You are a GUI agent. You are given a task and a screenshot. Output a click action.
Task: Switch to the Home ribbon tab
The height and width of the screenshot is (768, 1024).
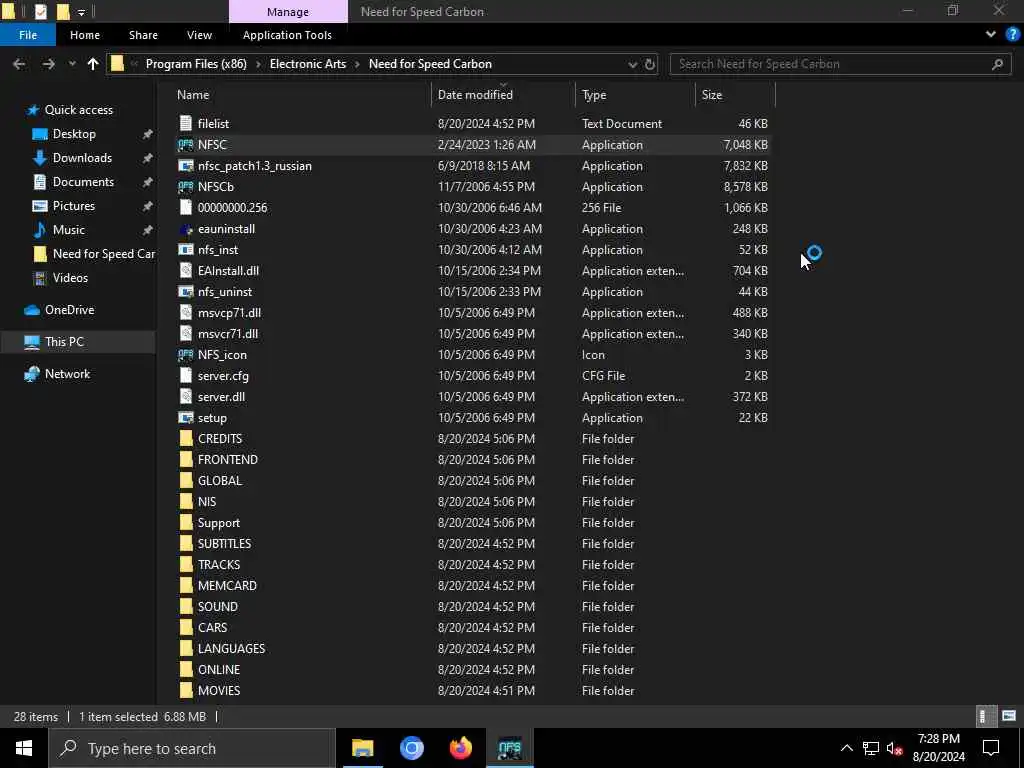(85, 35)
